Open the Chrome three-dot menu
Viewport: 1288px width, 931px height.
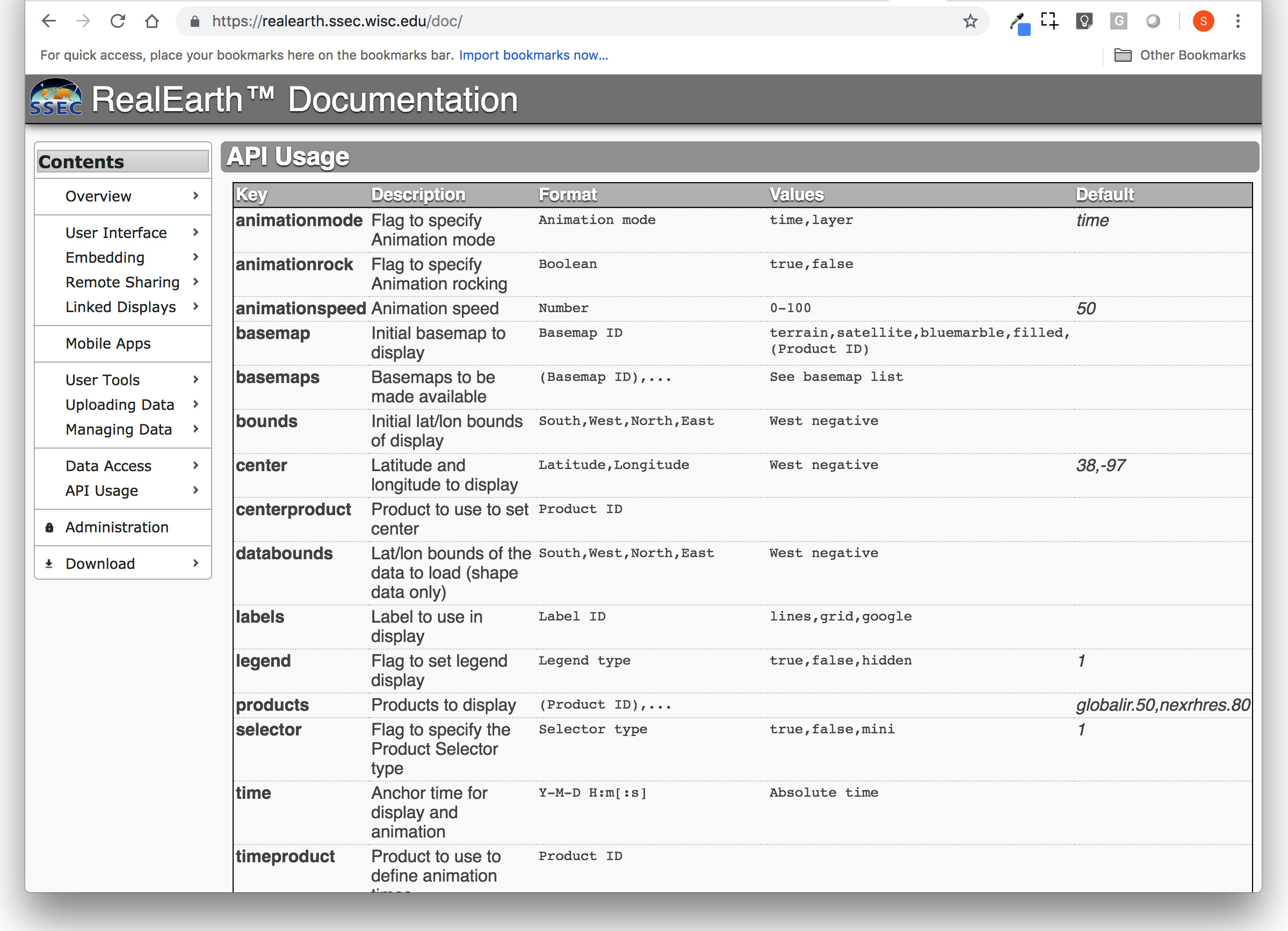(x=1238, y=21)
